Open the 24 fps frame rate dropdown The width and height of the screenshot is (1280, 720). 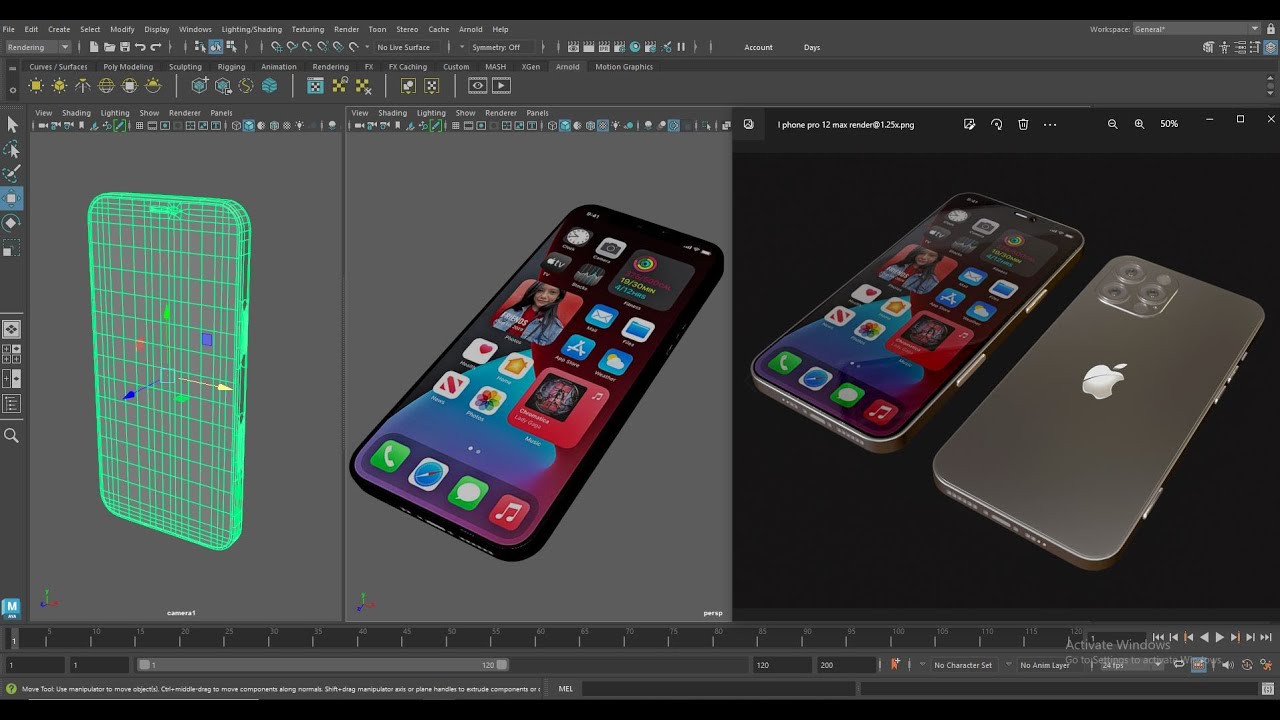(x=1130, y=665)
